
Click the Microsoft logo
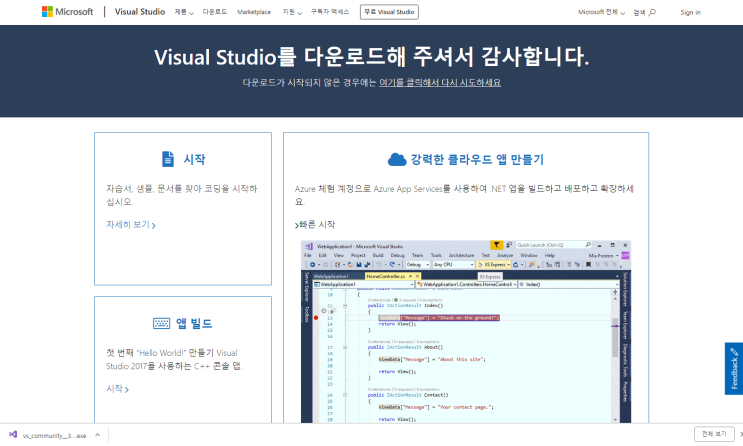point(67,12)
